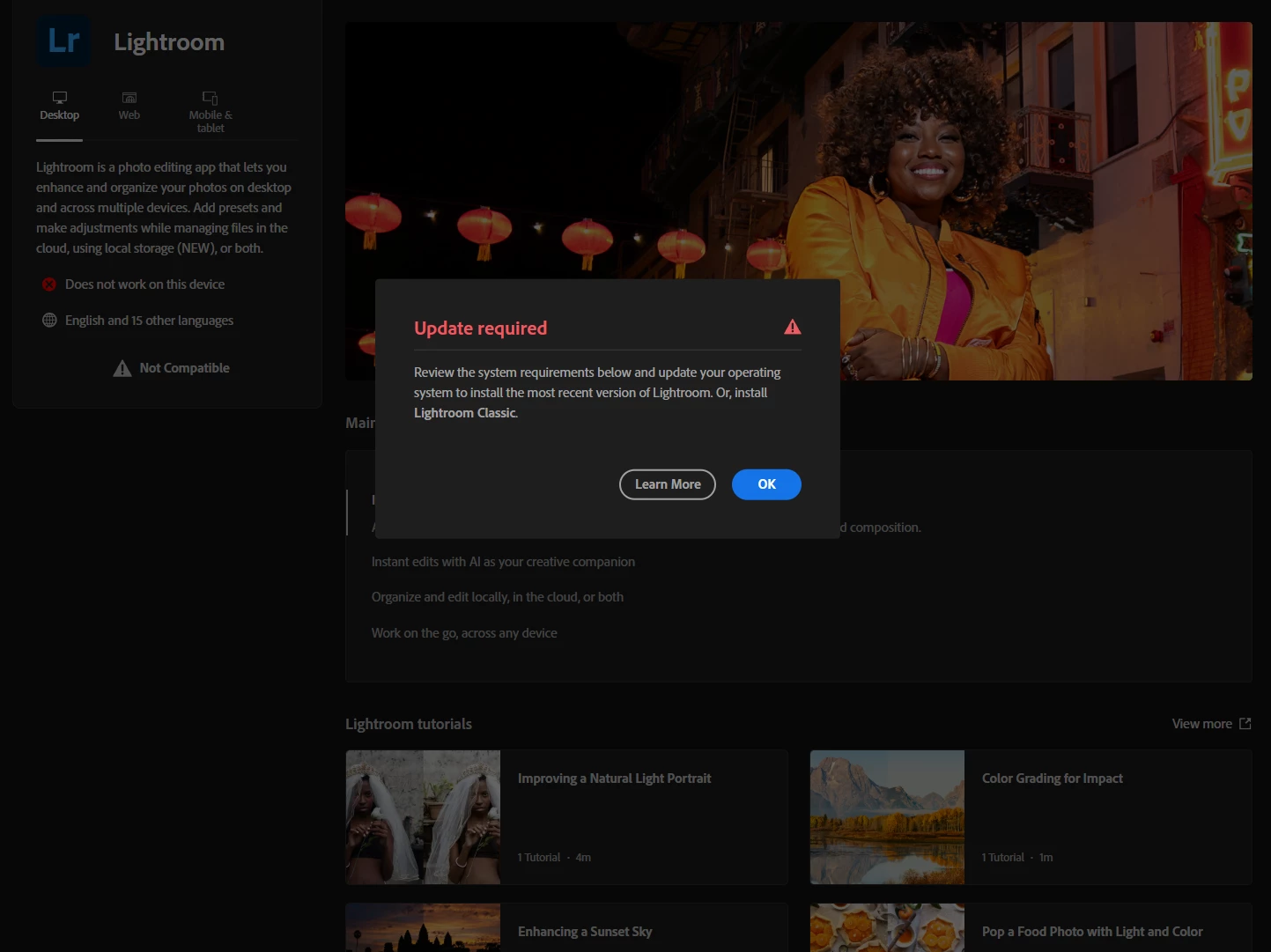Click the Web browser icon

tap(129, 97)
